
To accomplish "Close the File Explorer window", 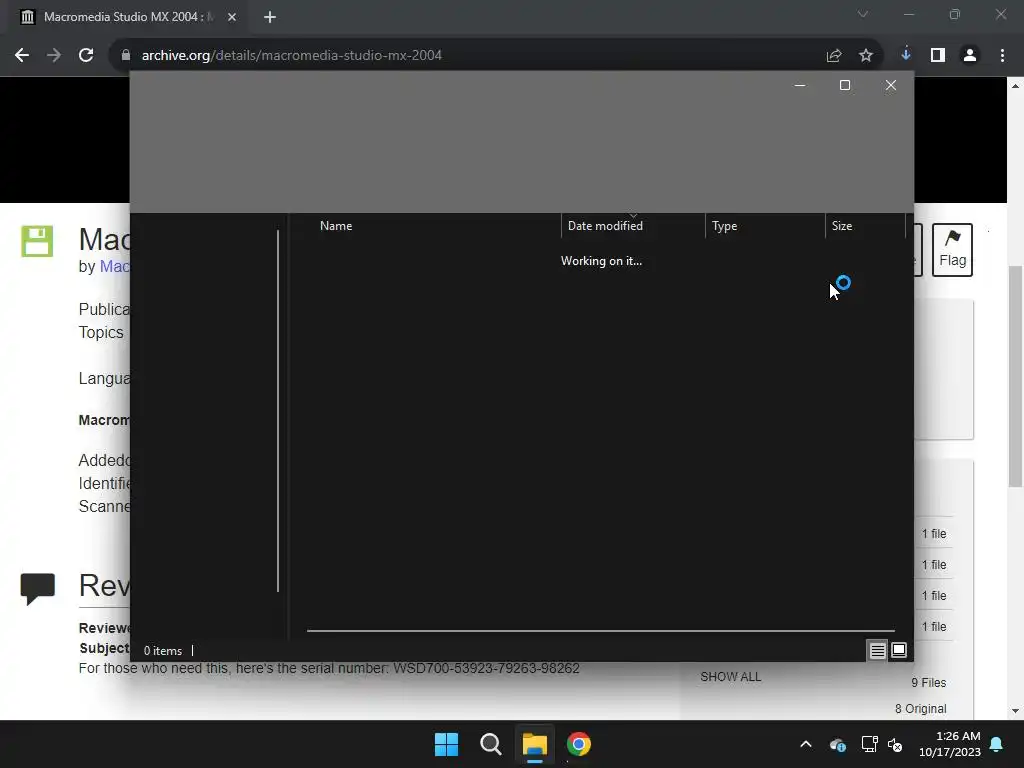I will coord(891,86).
